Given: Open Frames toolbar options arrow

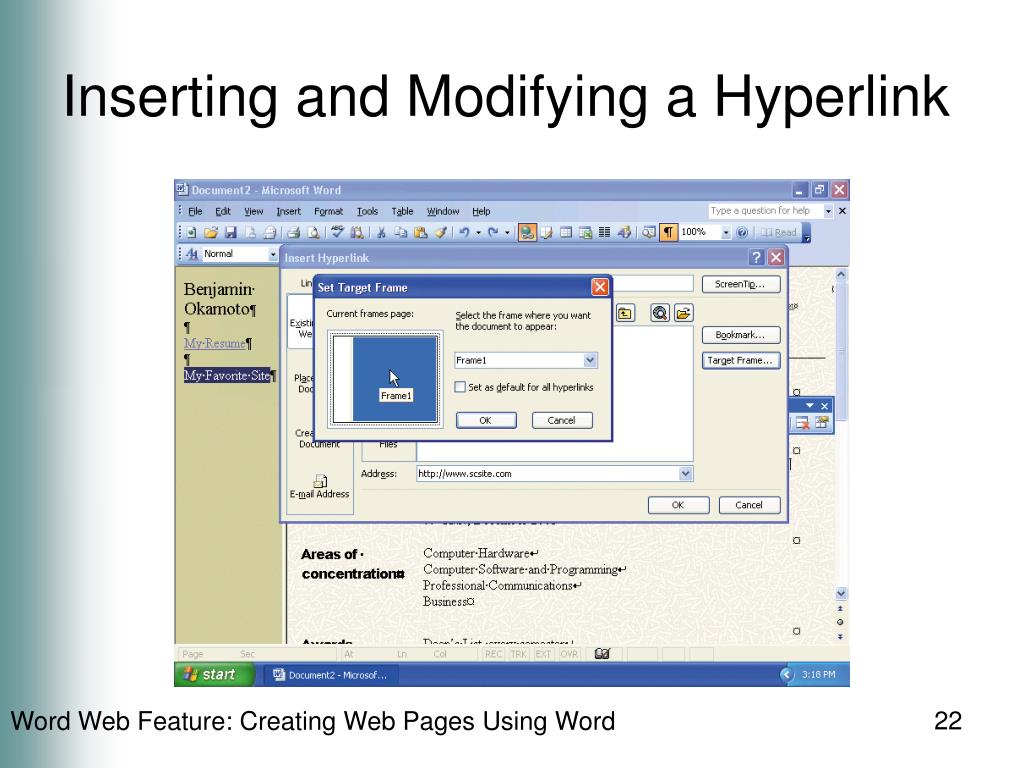Looking at the screenshot, I should 810,406.
